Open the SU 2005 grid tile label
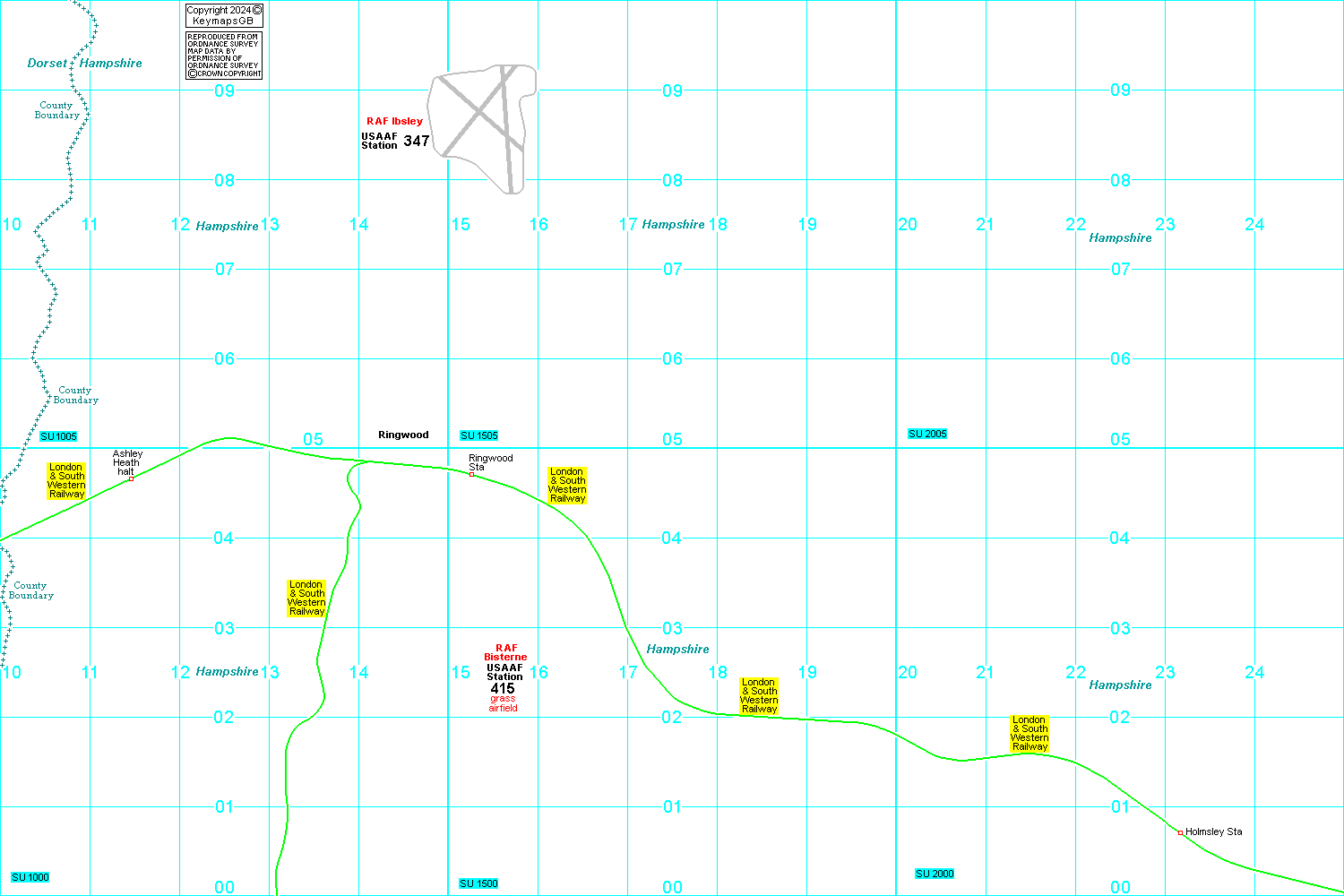This screenshot has height=896, width=1344. point(927,434)
